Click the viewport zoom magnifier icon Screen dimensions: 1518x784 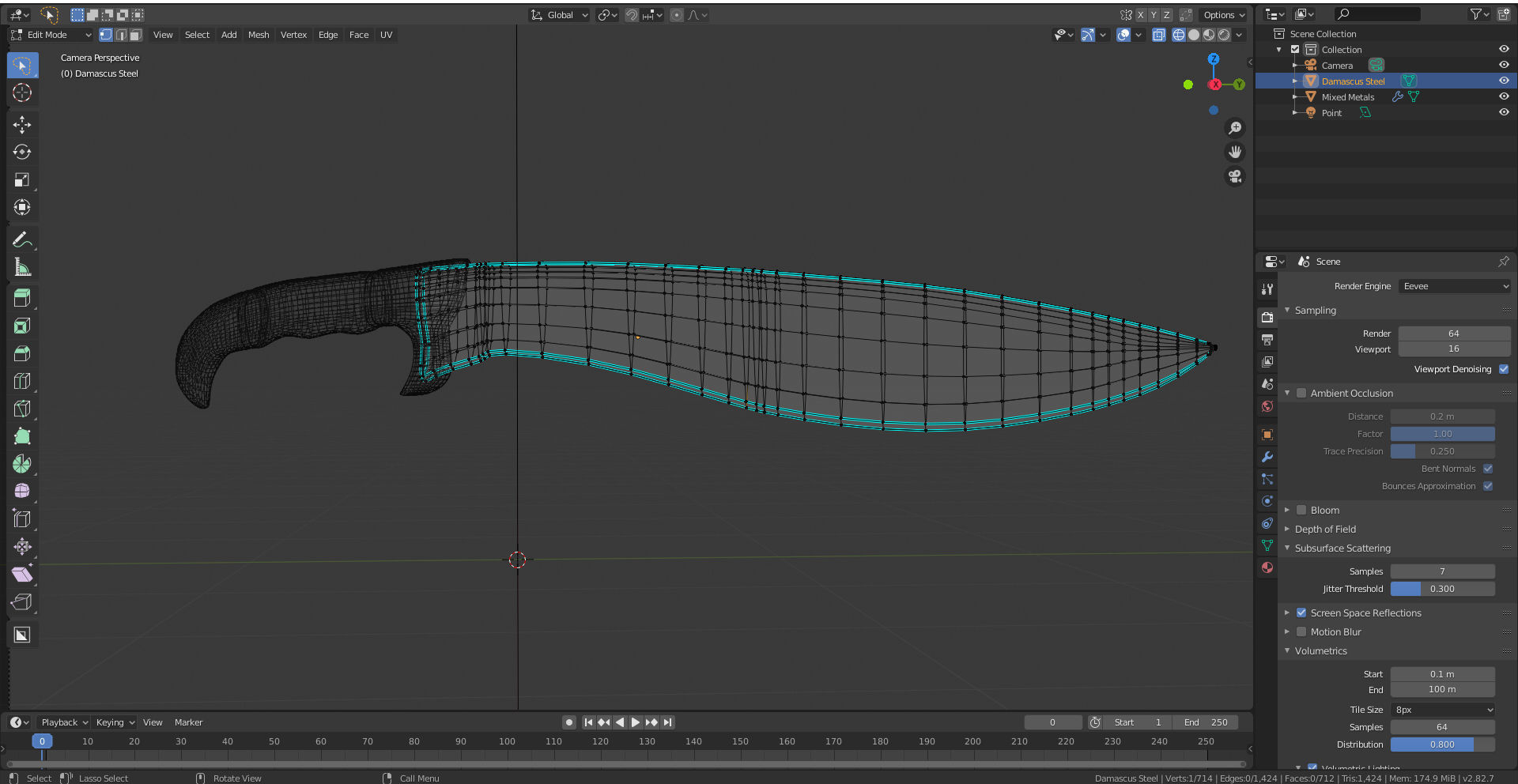1234,128
